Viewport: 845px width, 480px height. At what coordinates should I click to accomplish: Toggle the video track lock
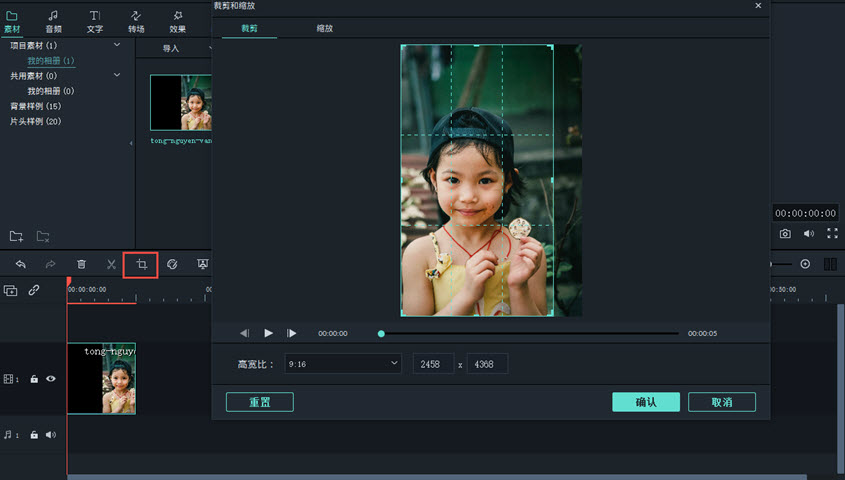pos(34,379)
